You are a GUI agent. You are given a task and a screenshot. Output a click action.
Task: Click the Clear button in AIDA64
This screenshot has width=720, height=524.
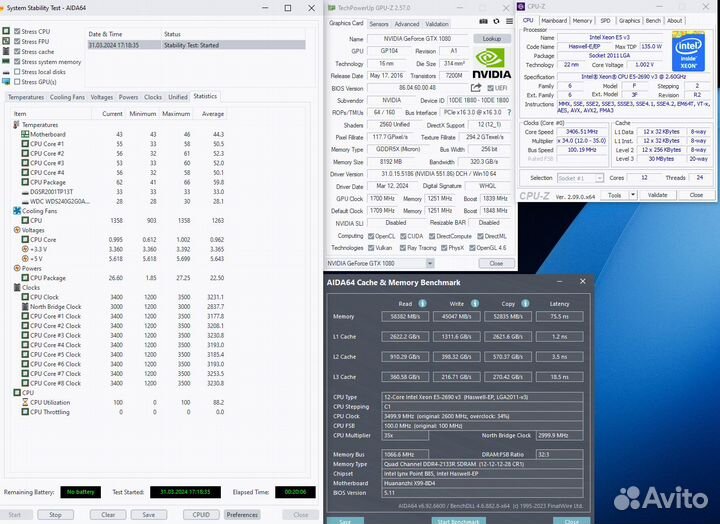click(108, 515)
